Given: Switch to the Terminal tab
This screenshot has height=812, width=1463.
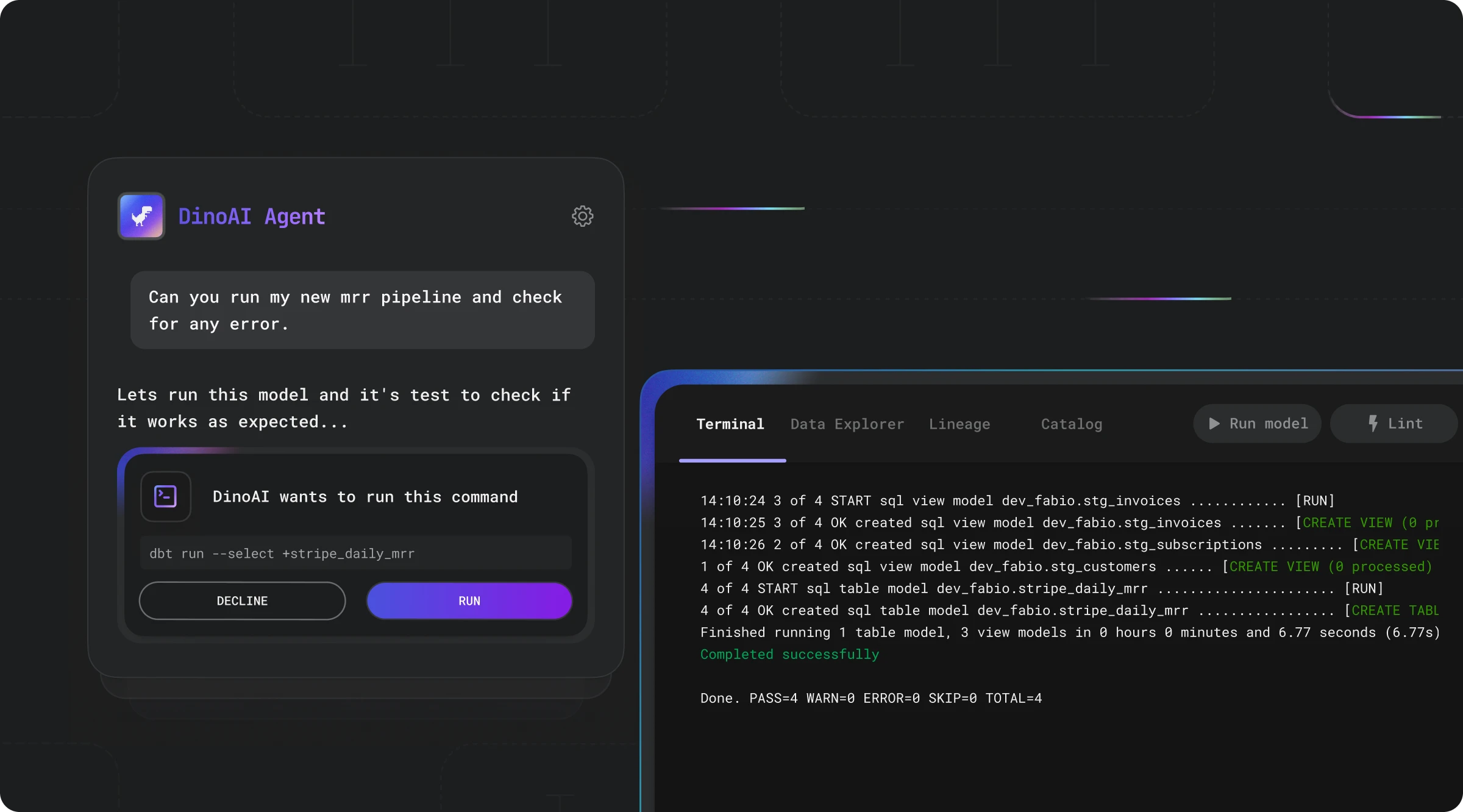Looking at the screenshot, I should click(x=730, y=424).
